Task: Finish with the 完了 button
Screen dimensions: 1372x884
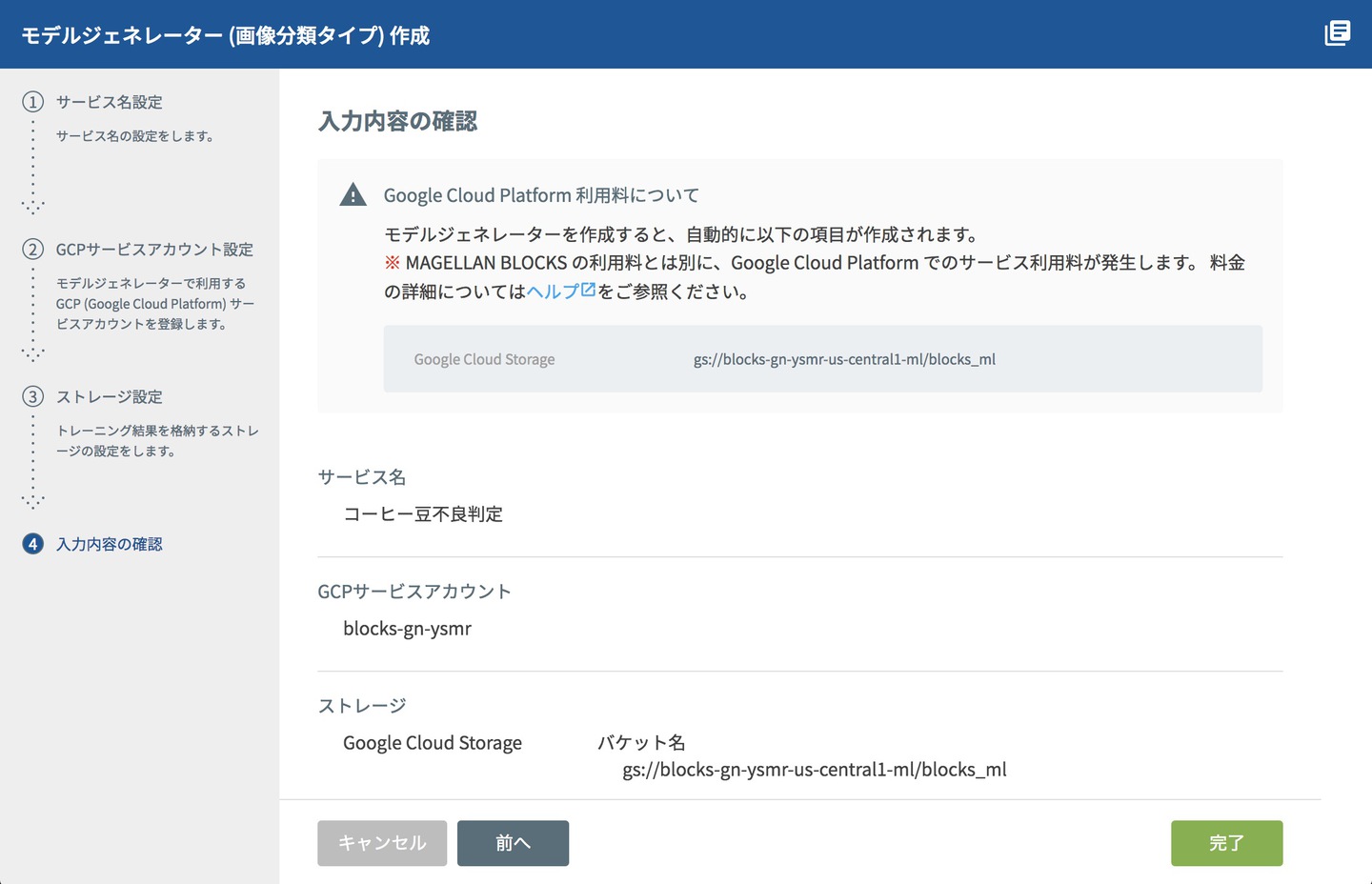Action: 1226,843
